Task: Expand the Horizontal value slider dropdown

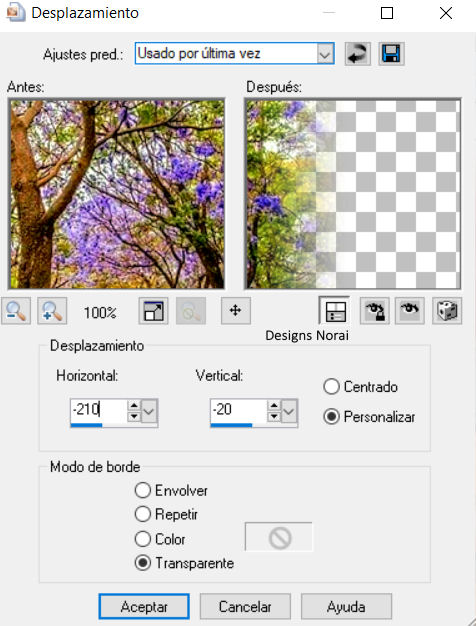Action: tap(149, 411)
